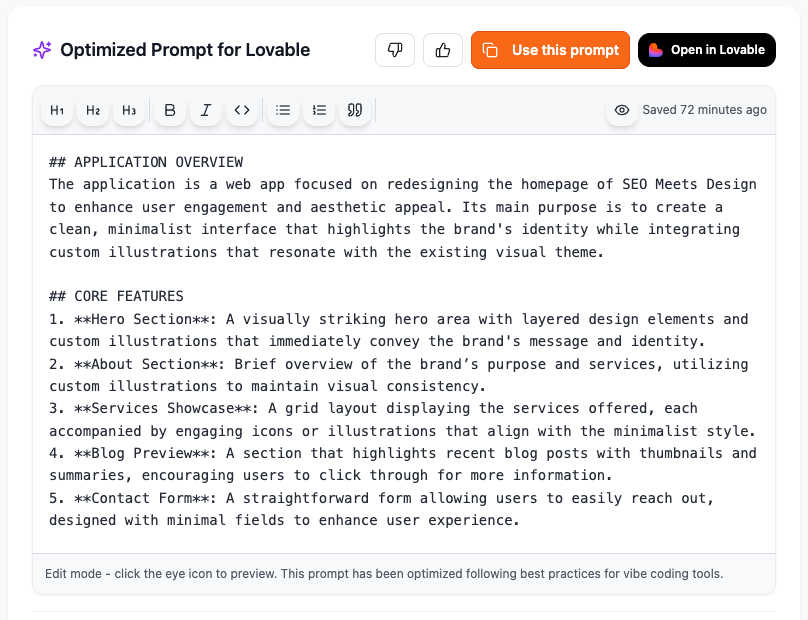Insert inline code formatting
Viewport: 808px width, 620px height.
click(x=242, y=110)
